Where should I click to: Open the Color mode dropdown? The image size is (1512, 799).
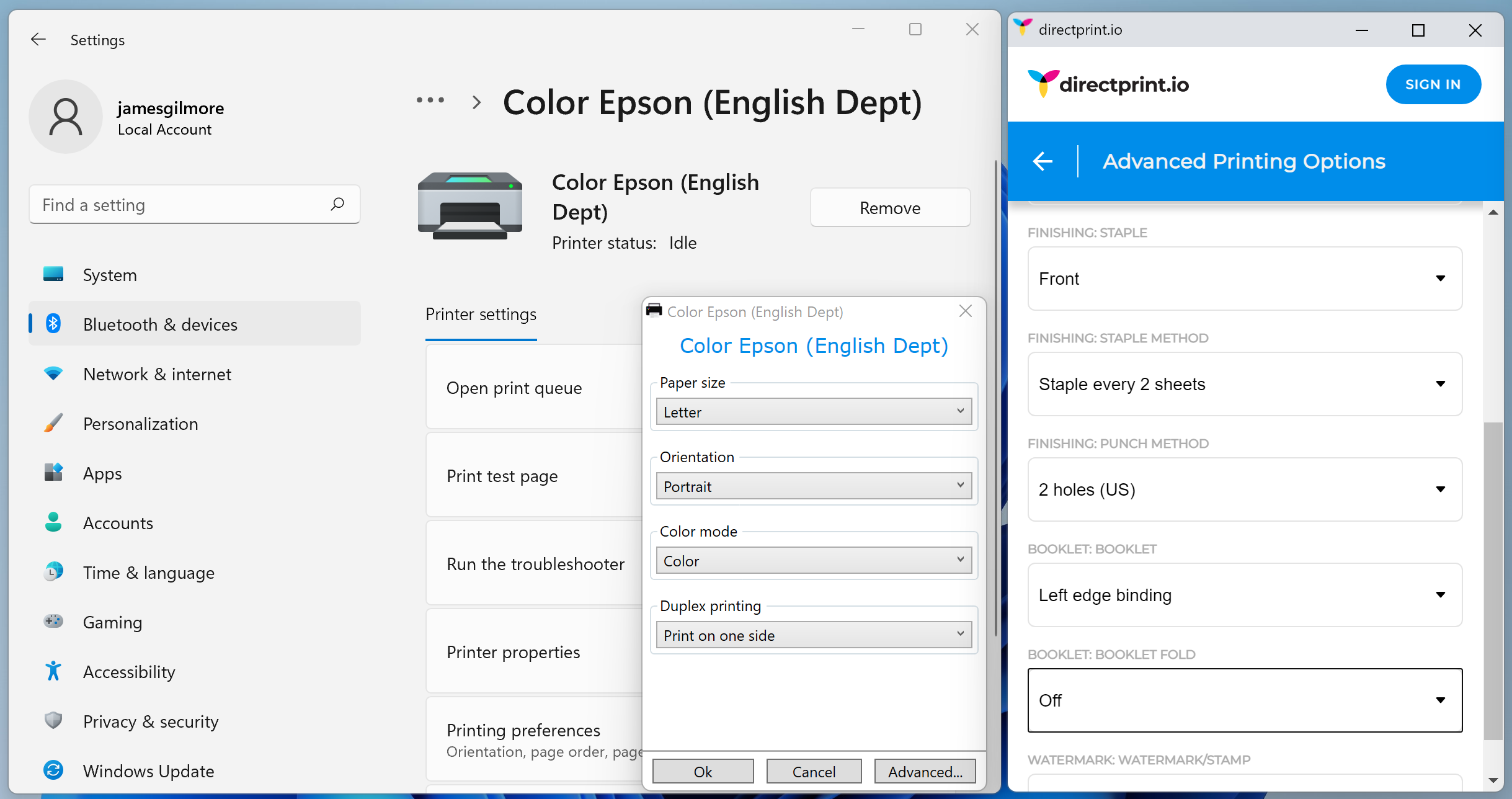point(814,560)
